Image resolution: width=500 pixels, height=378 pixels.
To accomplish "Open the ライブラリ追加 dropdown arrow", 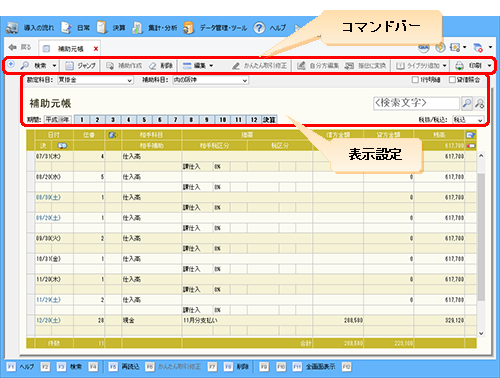I will point(444,66).
